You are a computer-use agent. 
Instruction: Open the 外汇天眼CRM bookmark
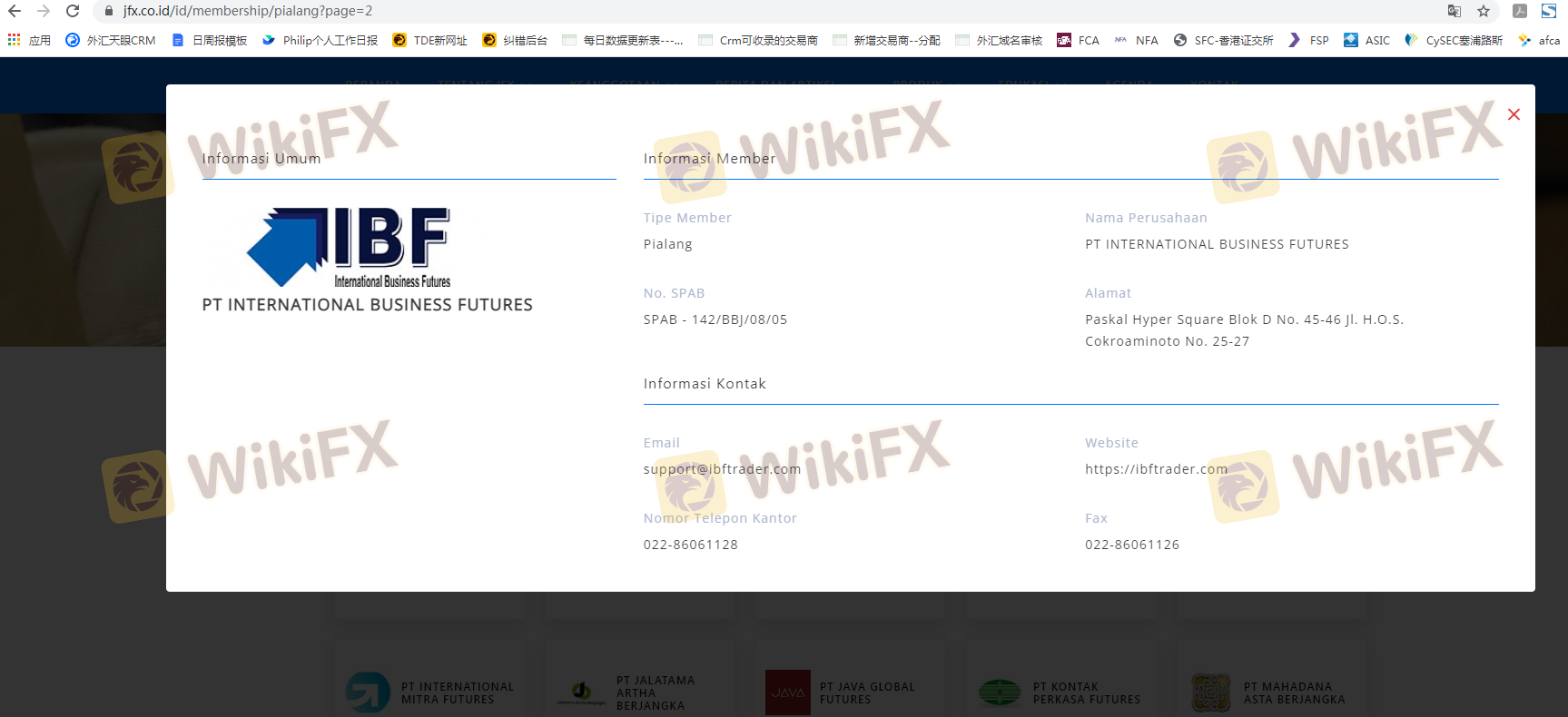[x=110, y=40]
